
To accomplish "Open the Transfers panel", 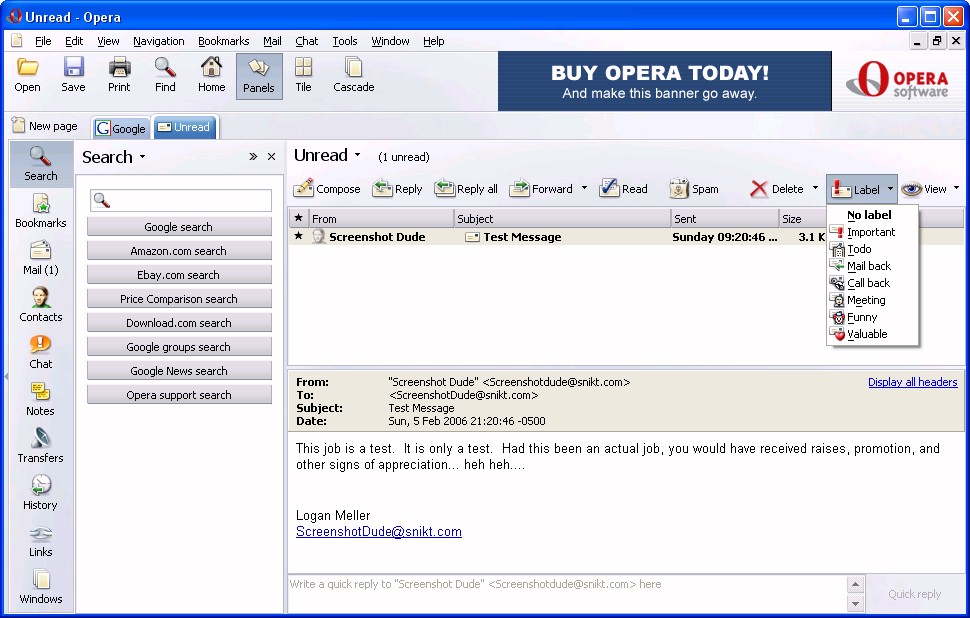I will 40,438.
